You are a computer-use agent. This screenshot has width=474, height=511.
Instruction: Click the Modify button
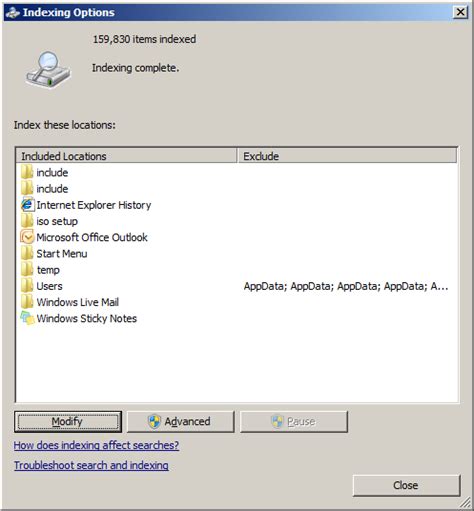[x=68, y=422]
